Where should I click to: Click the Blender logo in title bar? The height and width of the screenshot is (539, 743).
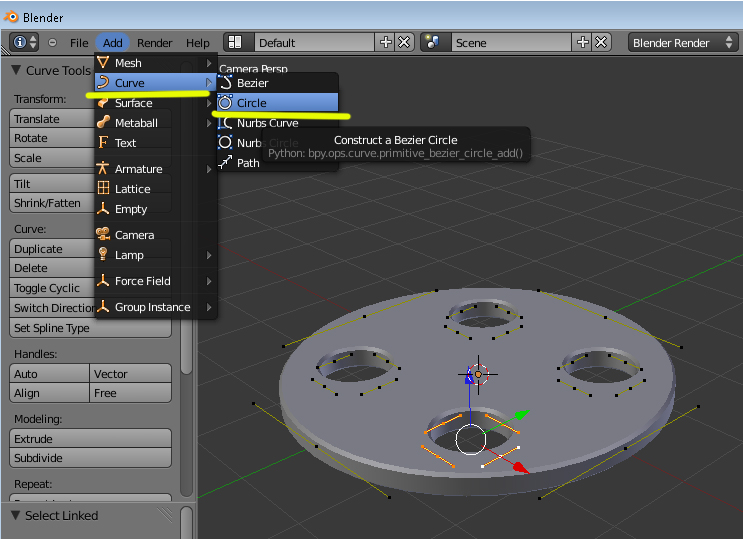click(x=11, y=17)
